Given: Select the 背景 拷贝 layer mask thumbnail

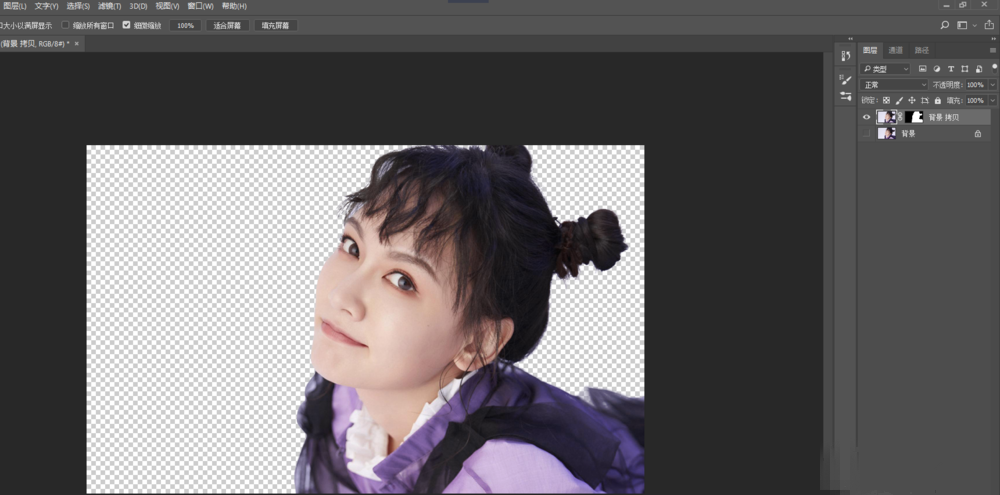Looking at the screenshot, I should tap(914, 117).
